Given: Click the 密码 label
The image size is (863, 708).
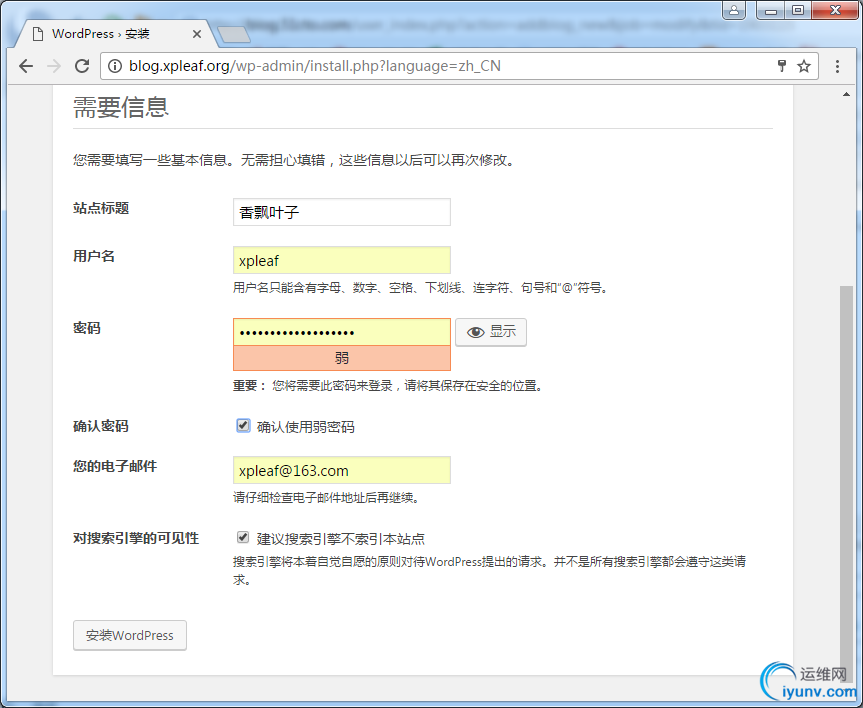Looking at the screenshot, I should click(x=86, y=328).
